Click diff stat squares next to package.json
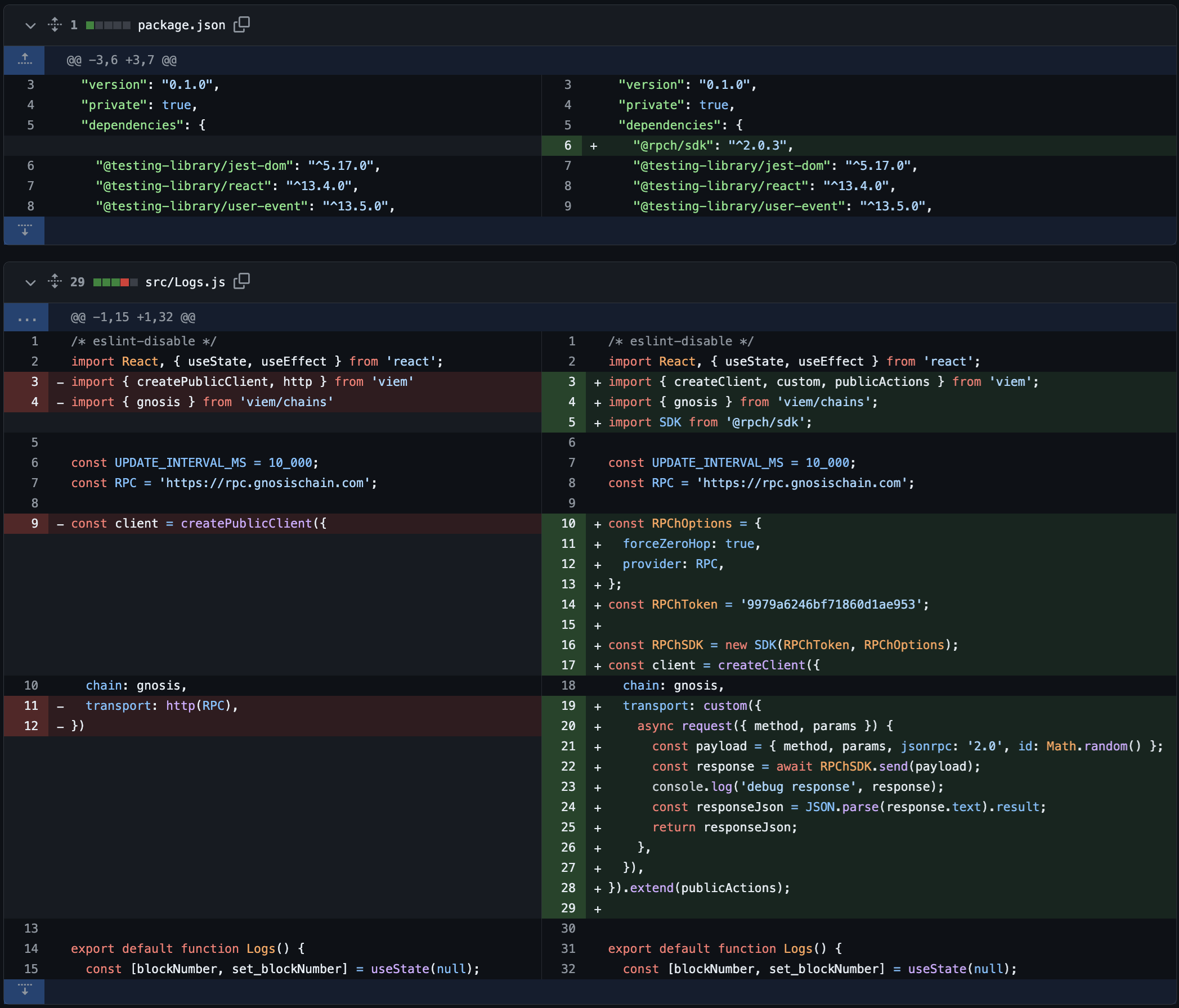Image resolution: width=1179 pixels, height=1008 pixels. pyautogui.click(x=108, y=26)
